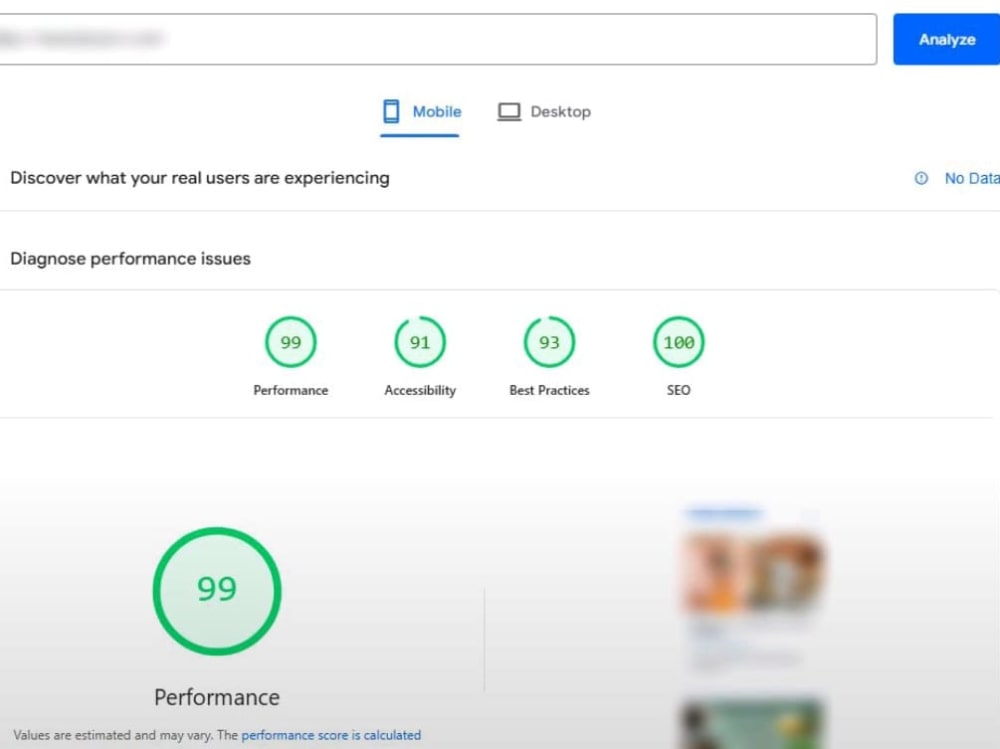Switch to the Mobile tab

[420, 112]
